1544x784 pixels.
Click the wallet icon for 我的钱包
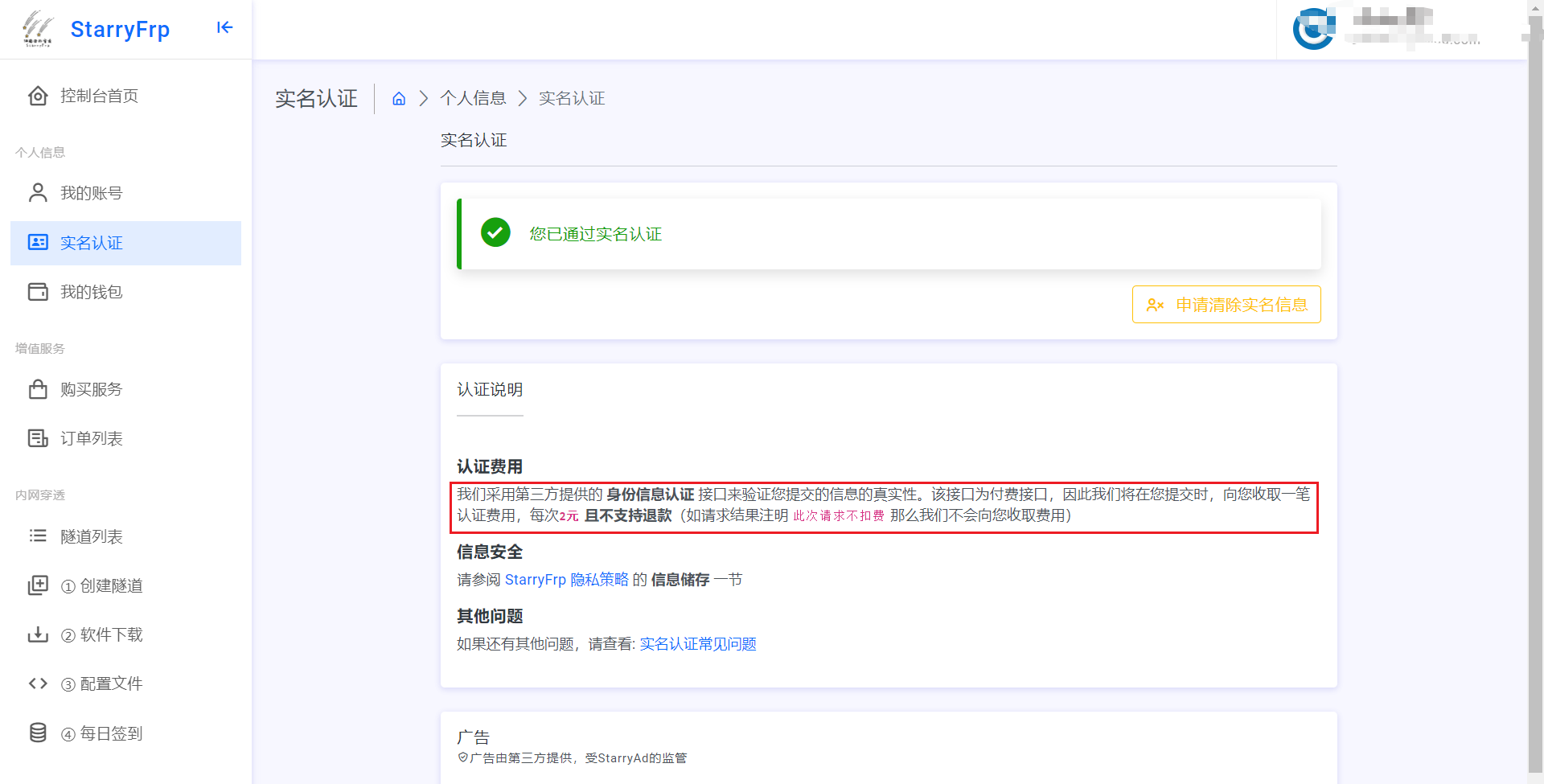[x=38, y=291]
